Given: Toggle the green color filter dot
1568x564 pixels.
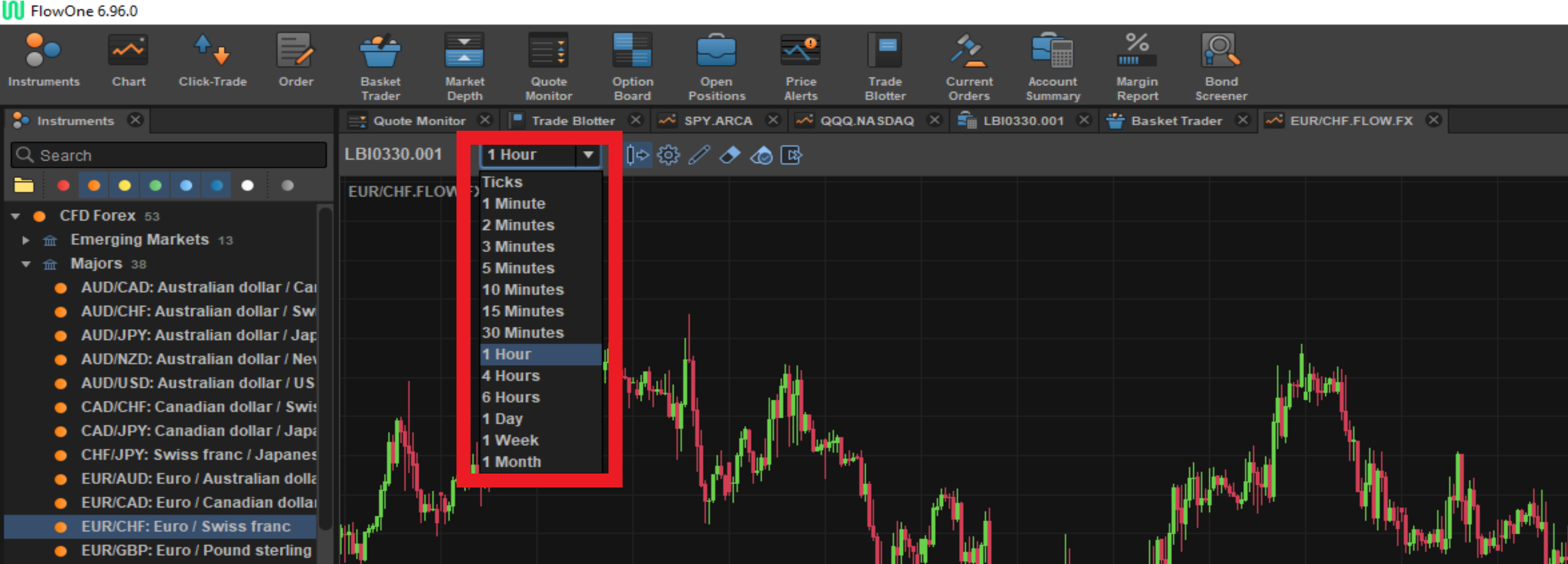Looking at the screenshot, I should coord(155,185).
